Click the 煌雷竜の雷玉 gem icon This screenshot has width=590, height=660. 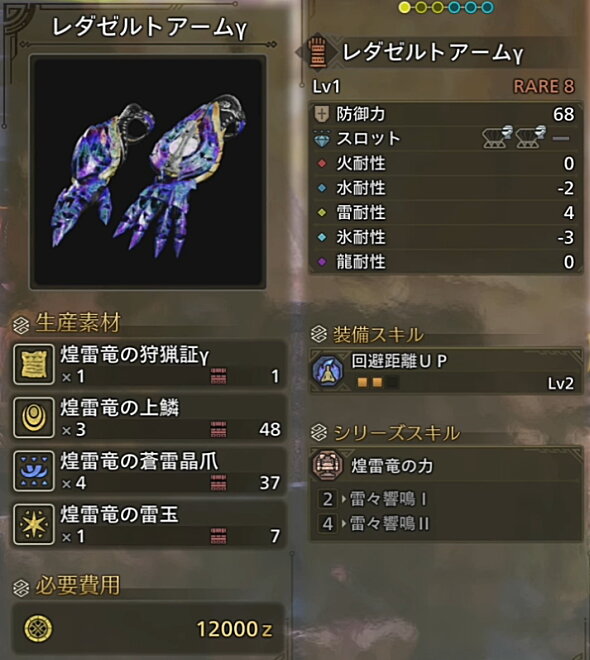(x=34, y=524)
